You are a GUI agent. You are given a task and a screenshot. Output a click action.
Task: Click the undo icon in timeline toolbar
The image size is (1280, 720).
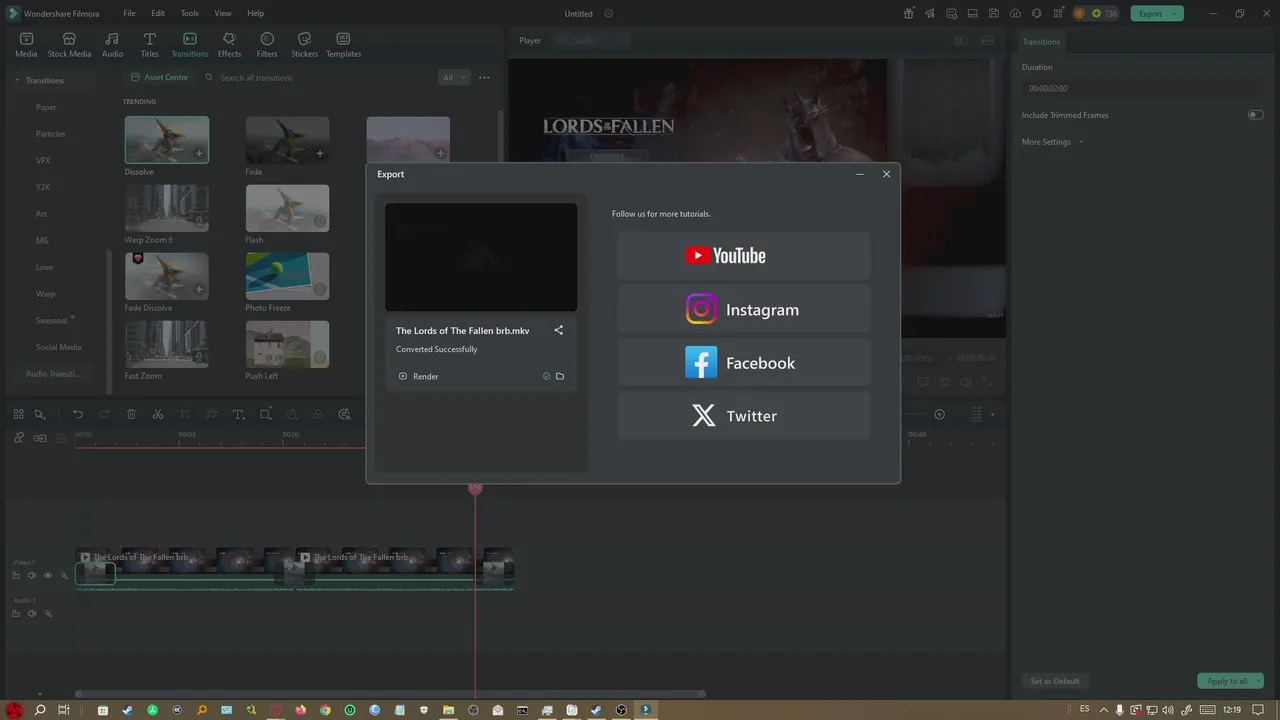click(78, 414)
